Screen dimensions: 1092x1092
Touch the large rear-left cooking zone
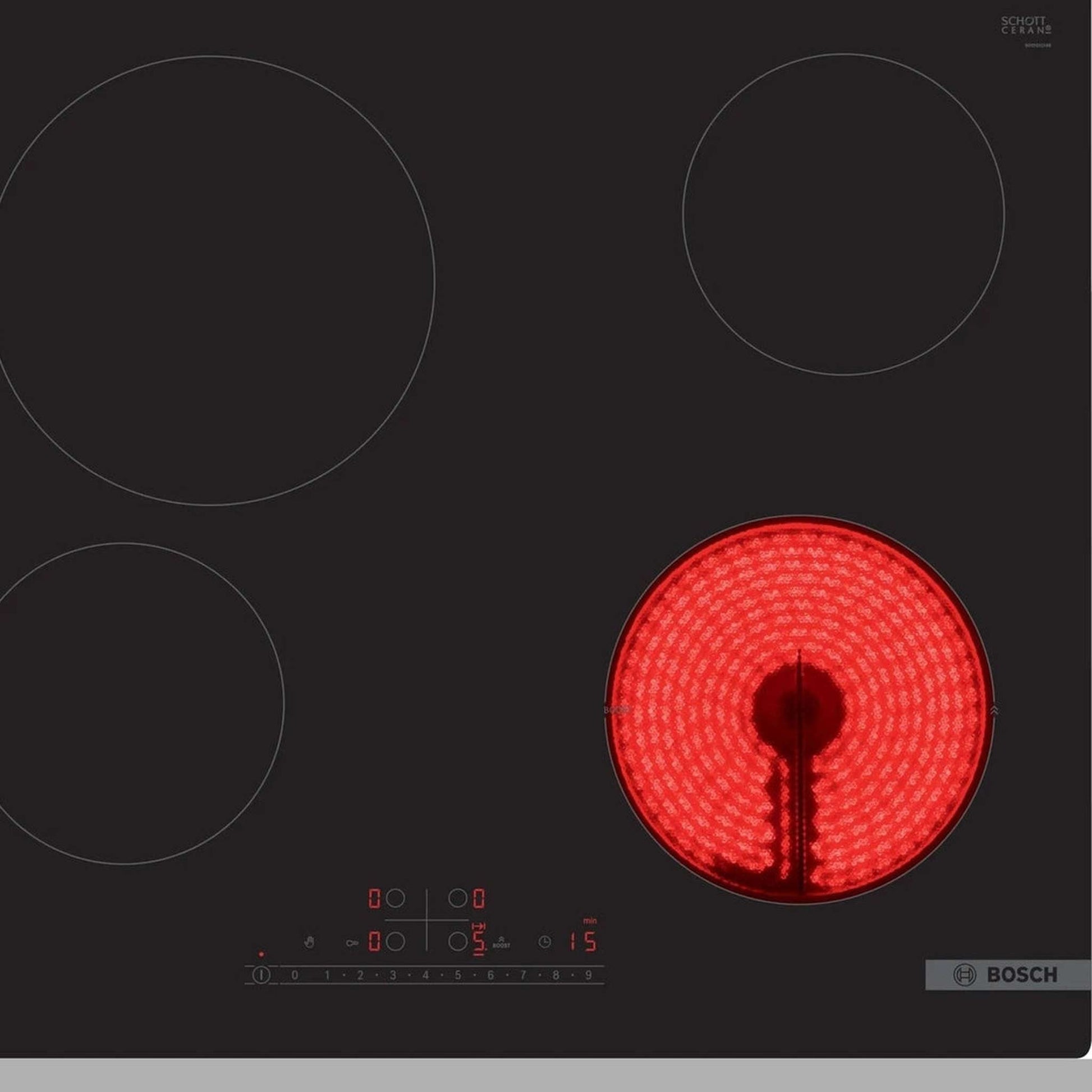tap(209, 280)
